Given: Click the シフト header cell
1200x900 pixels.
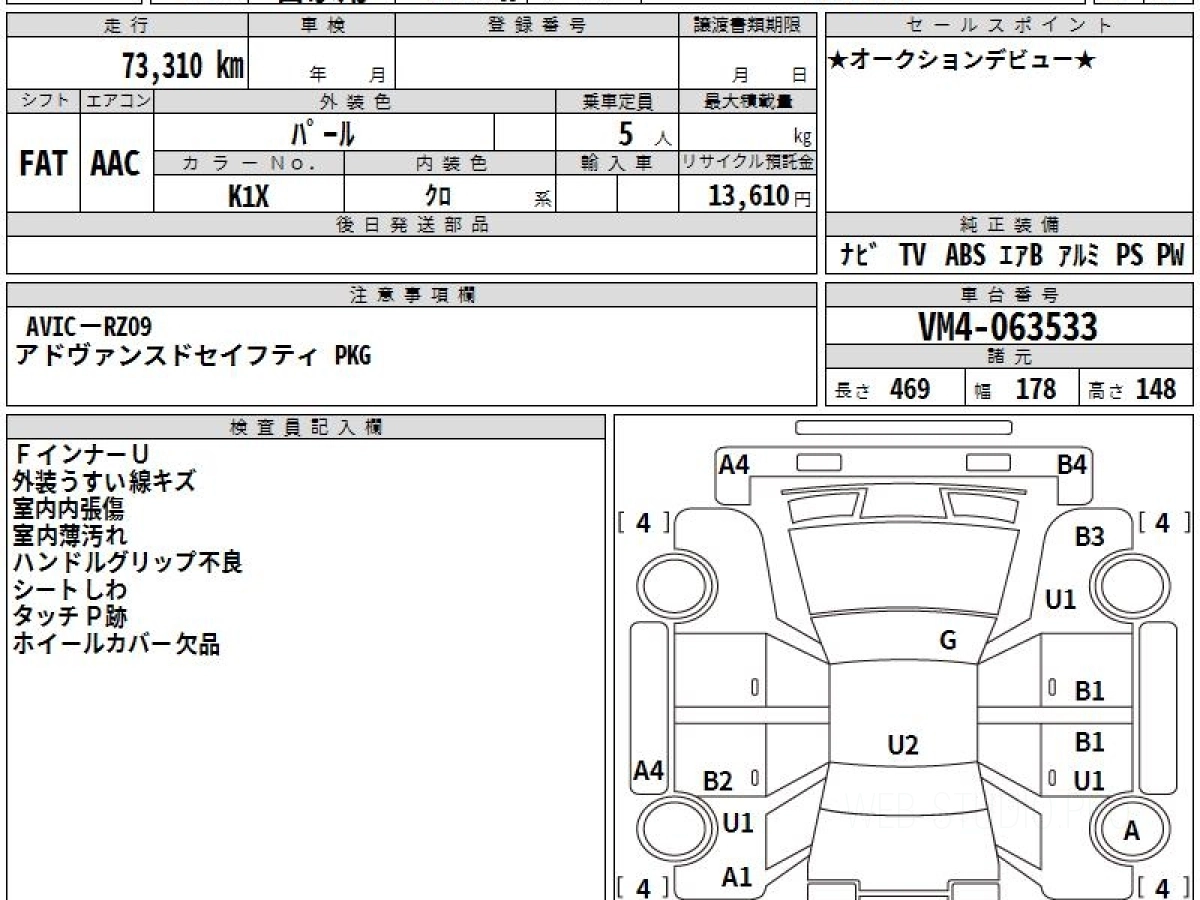Looking at the screenshot, I should [43, 100].
